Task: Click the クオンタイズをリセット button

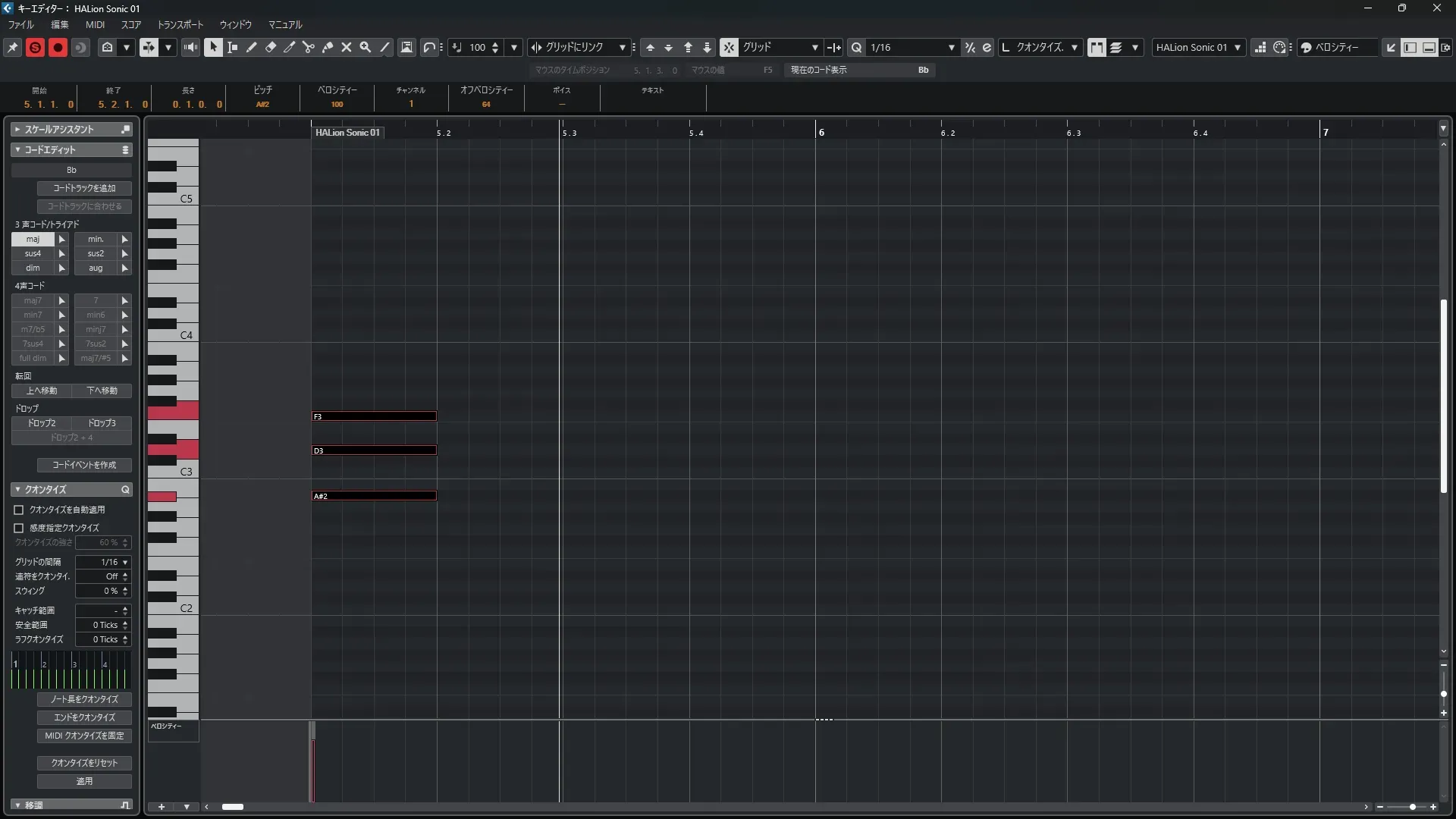Action: tap(84, 763)
